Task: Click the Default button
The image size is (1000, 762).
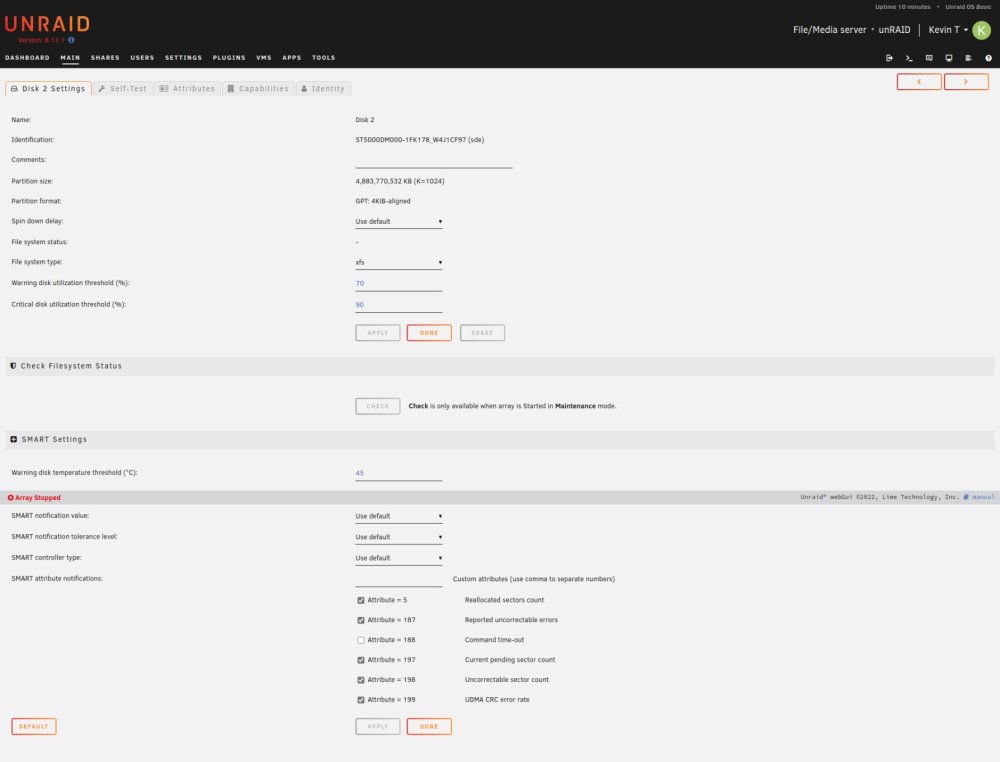Action: coord(34,726)
